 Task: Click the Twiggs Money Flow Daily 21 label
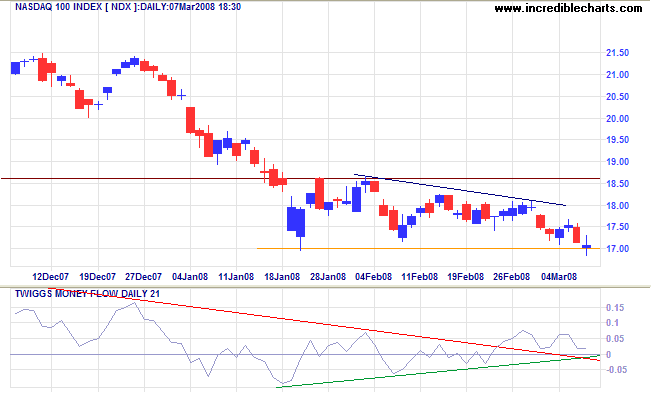87,294
